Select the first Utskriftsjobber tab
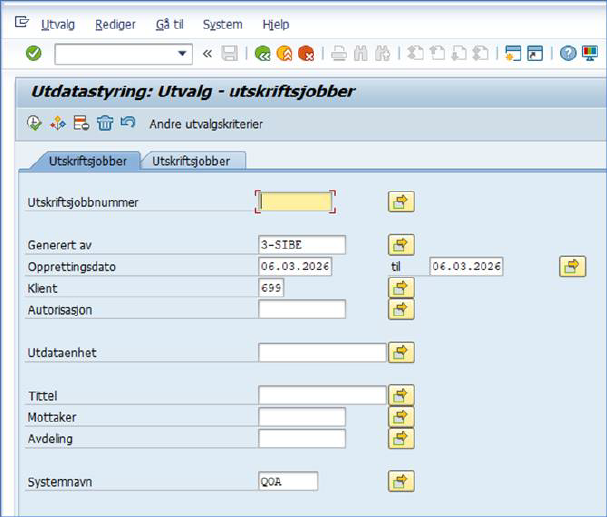 [x=87, y=161]
